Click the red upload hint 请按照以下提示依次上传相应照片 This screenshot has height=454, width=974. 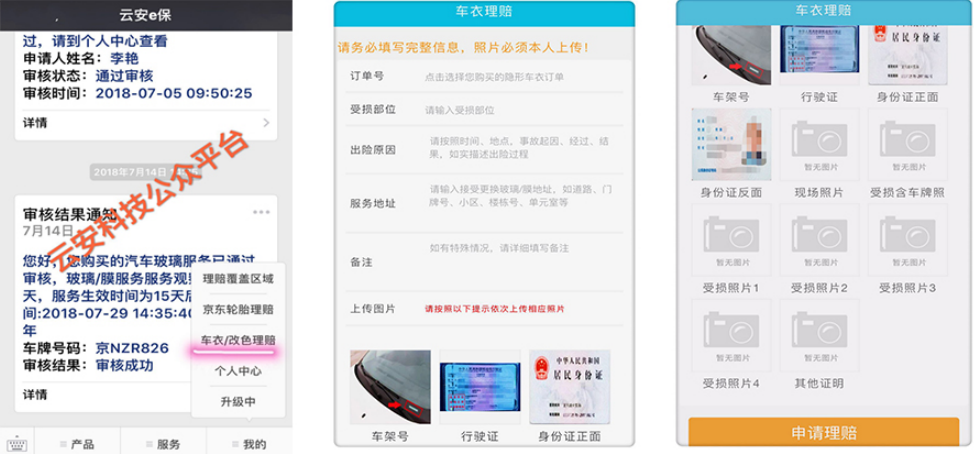click(x=494, y=309)
